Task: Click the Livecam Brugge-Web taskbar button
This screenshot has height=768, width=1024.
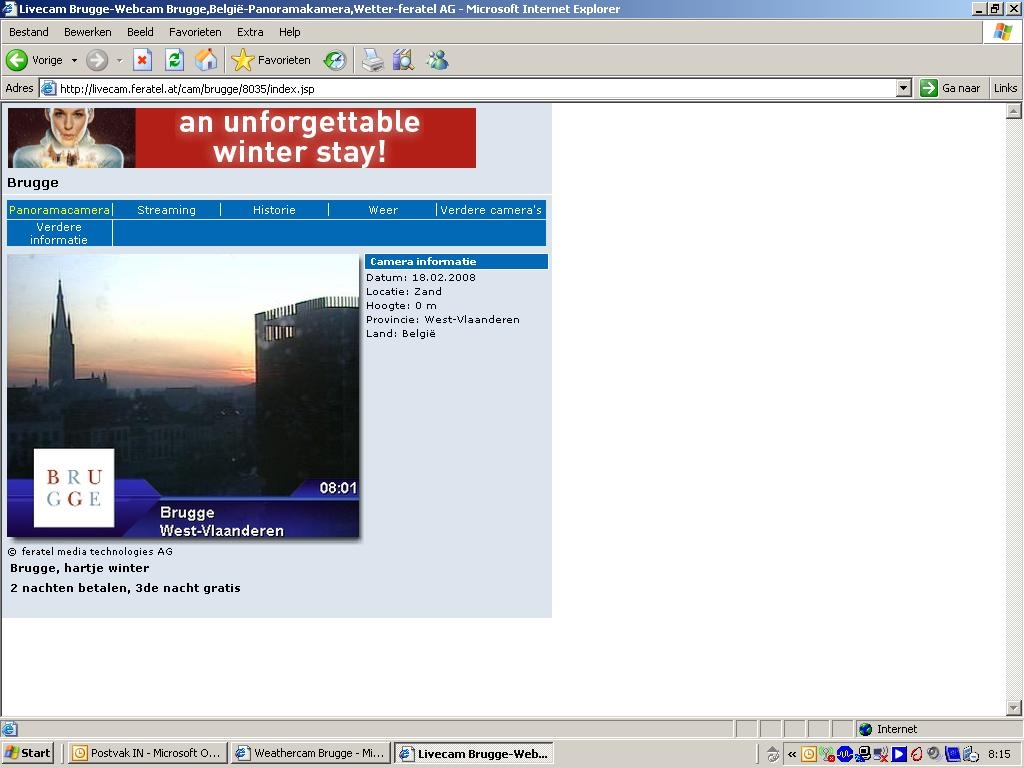Action: pyautogui.click(x=474, y=753)
